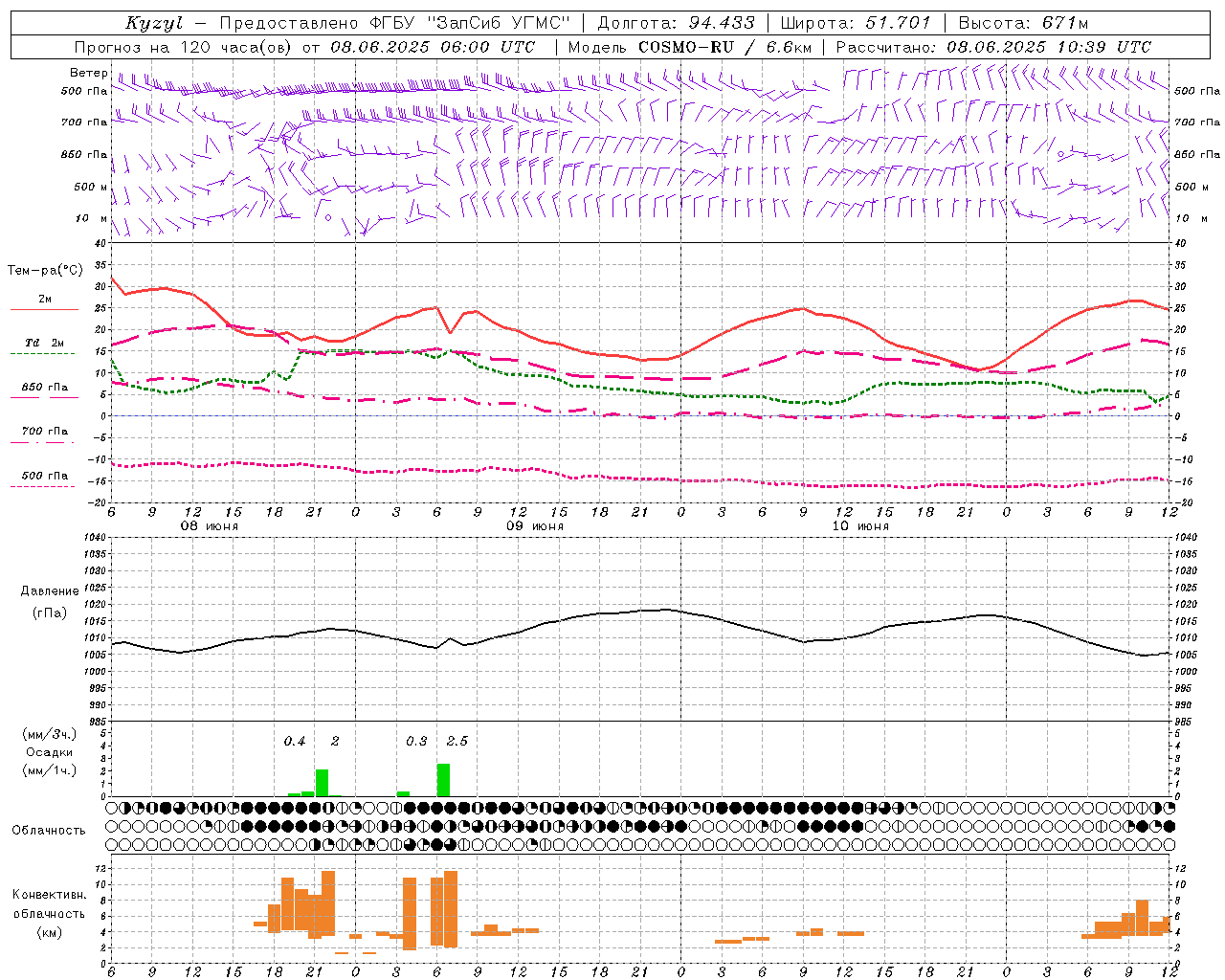1225x980 pixels.
Task: Click "500 гПа" temperature legend entry
Action: (45, 476)
